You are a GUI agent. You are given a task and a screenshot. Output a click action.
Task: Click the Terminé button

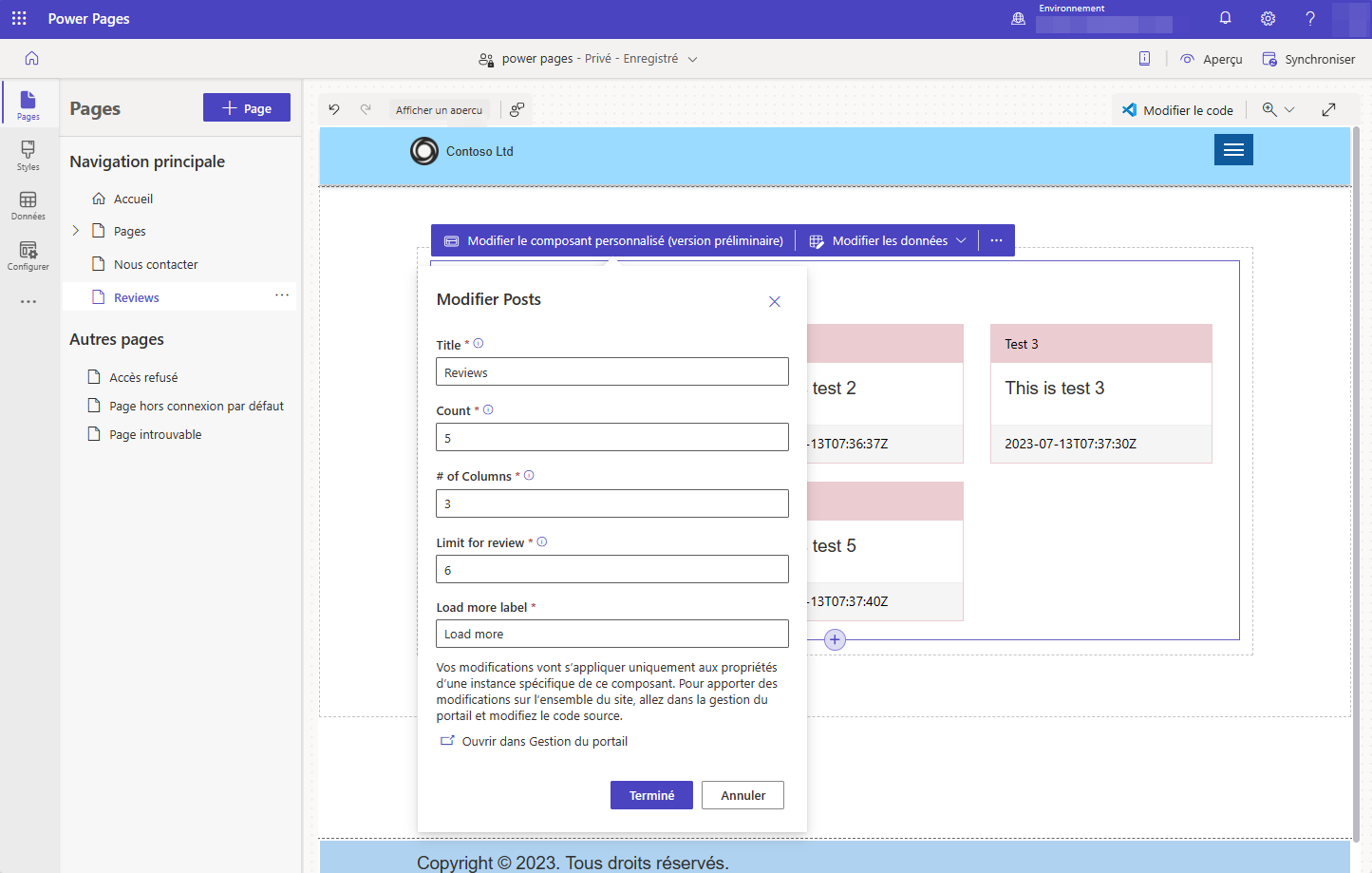coord(651,795)
